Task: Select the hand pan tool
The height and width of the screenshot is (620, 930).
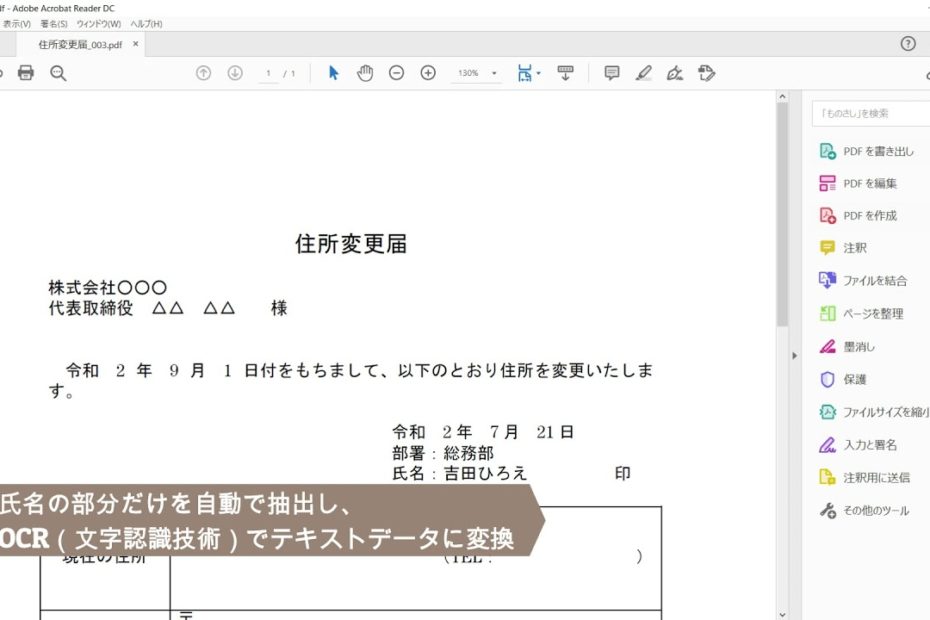Action: pyautogui.click(x=365, y=73)
